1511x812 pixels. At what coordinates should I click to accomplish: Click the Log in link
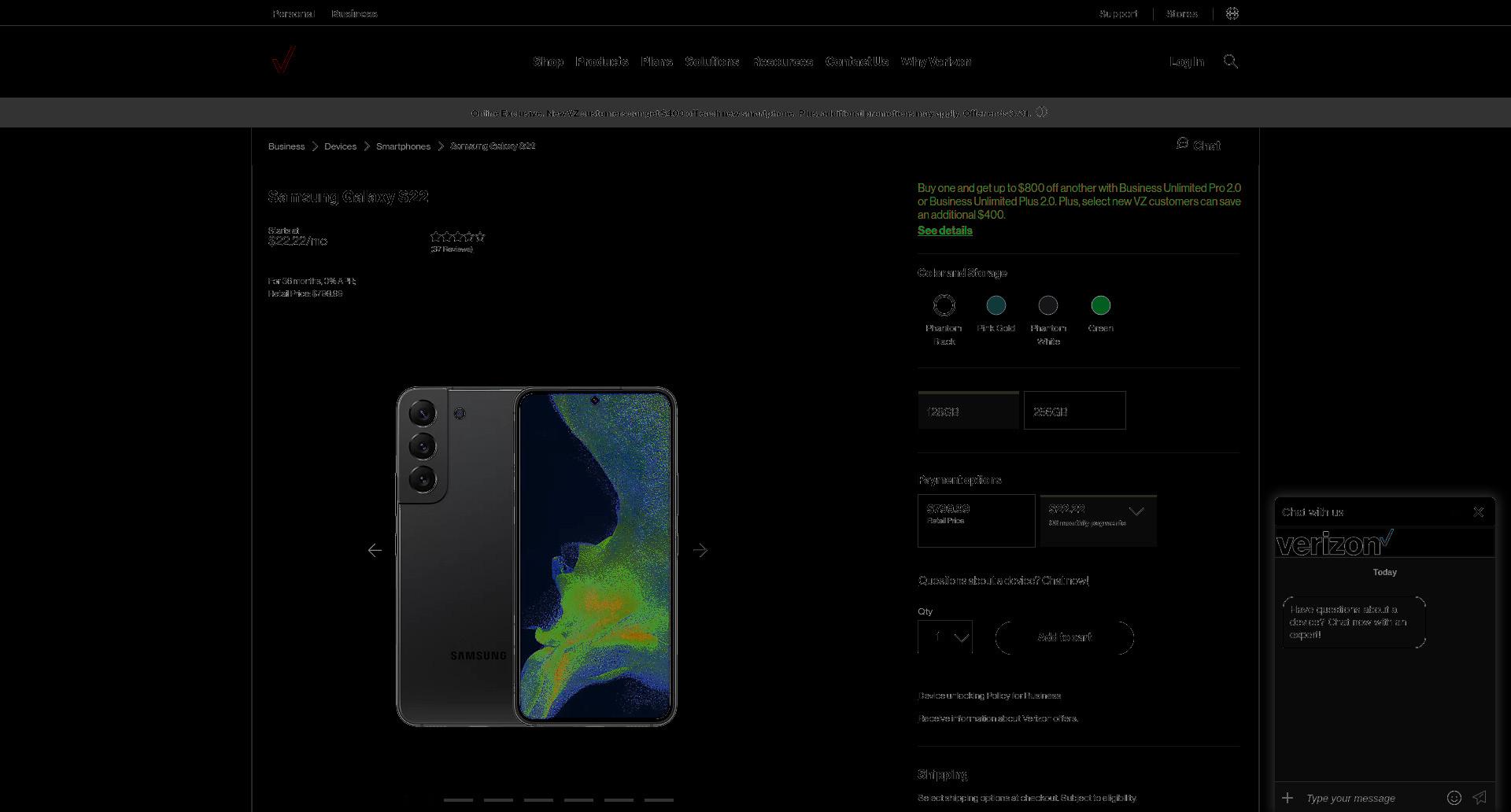(x=1187, y=61)
